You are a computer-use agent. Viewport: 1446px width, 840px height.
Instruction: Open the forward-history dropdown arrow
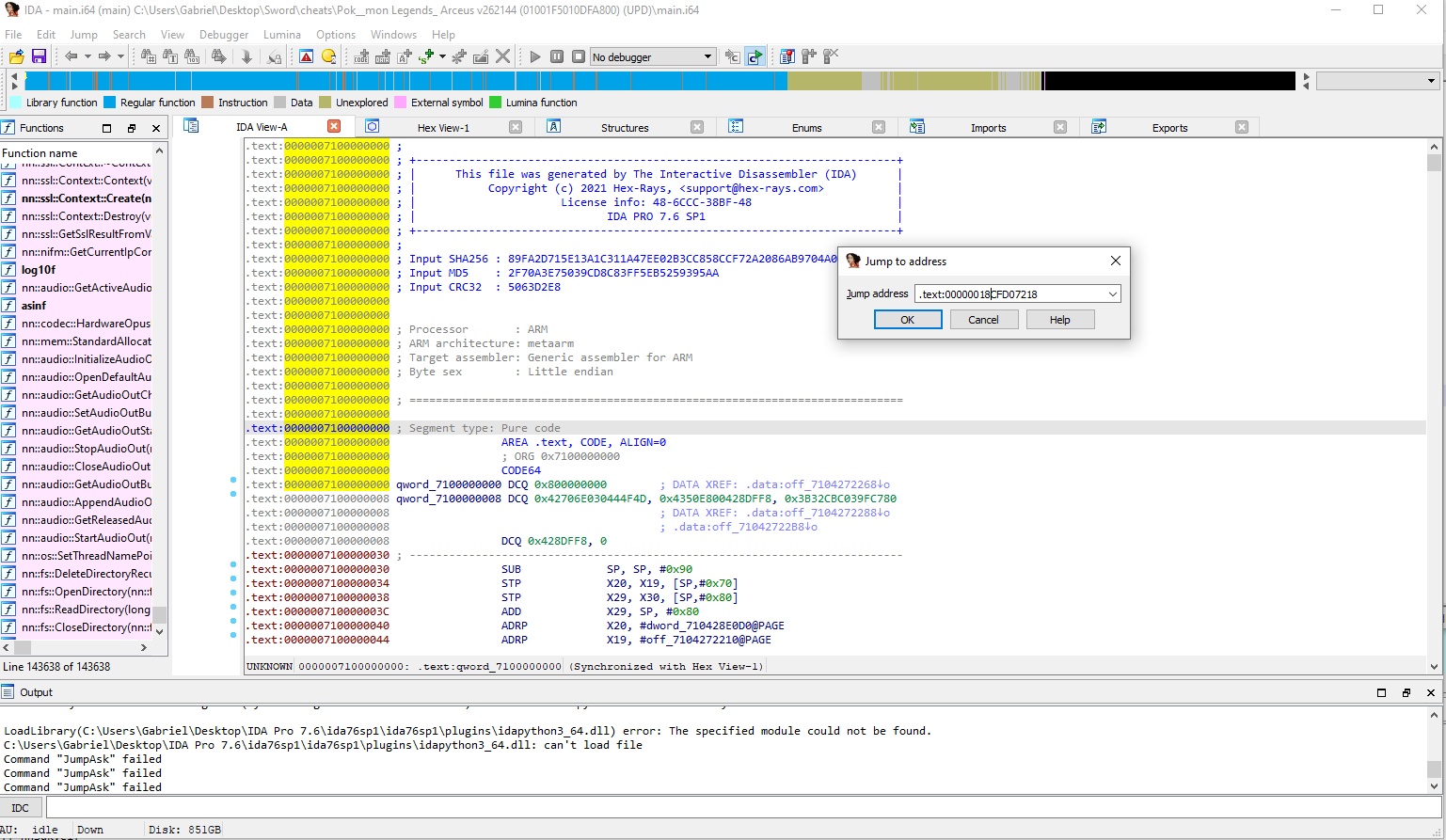coord(120,56)
